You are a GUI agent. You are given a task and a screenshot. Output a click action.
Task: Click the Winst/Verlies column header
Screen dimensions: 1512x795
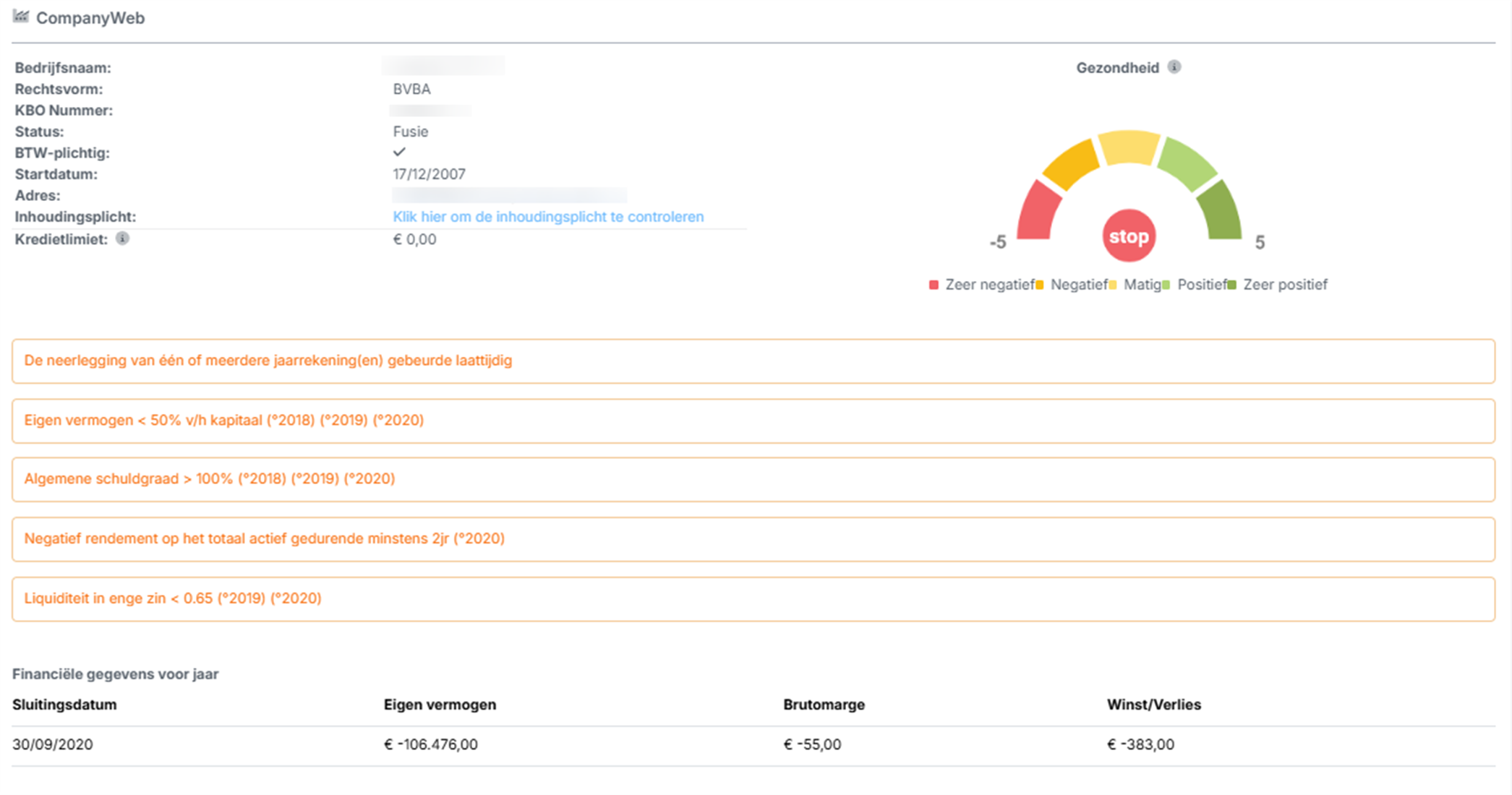point(1153,705)
